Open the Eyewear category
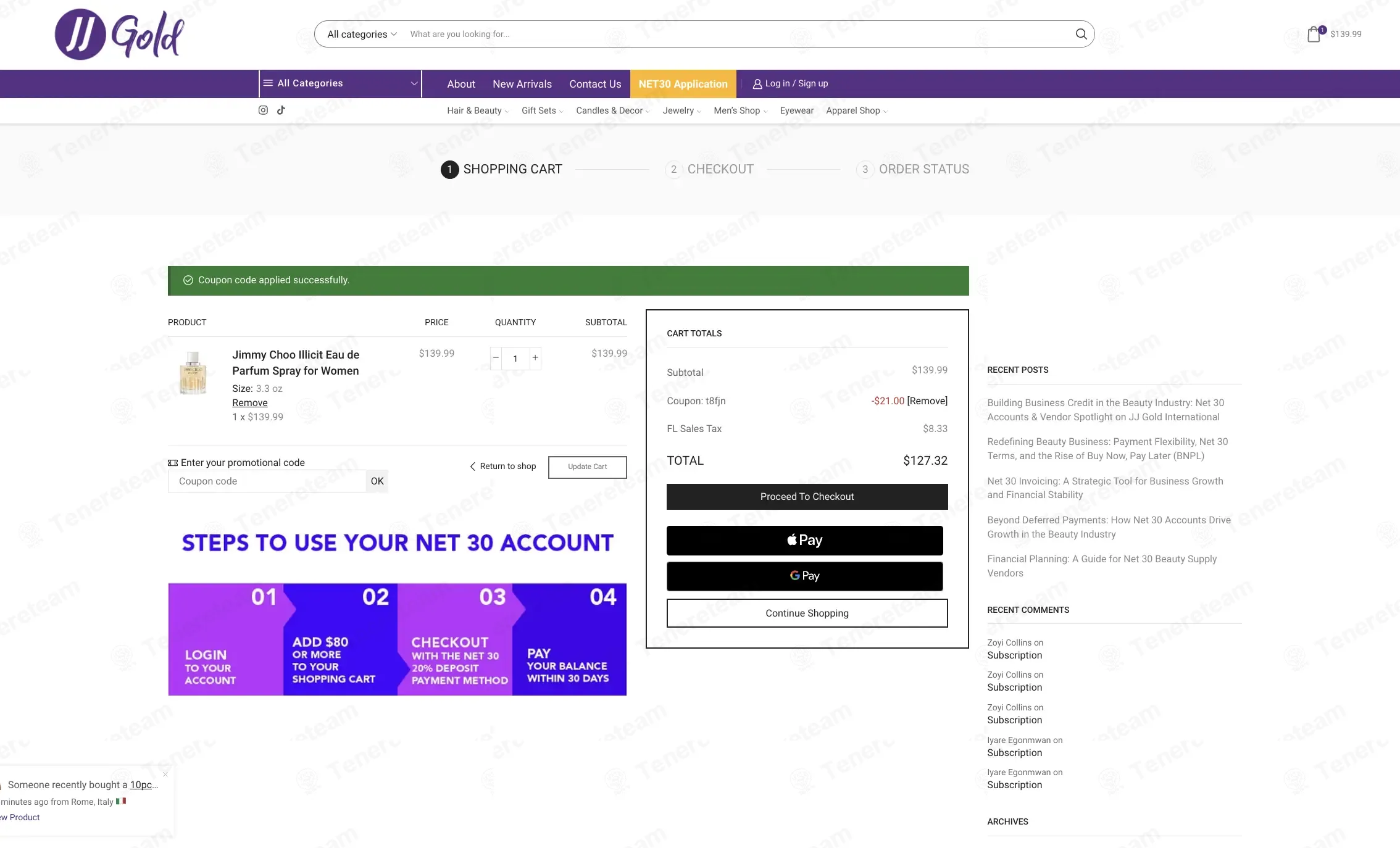The width and height of the screenshot is (1400, 848). click(x=796, y=110)
